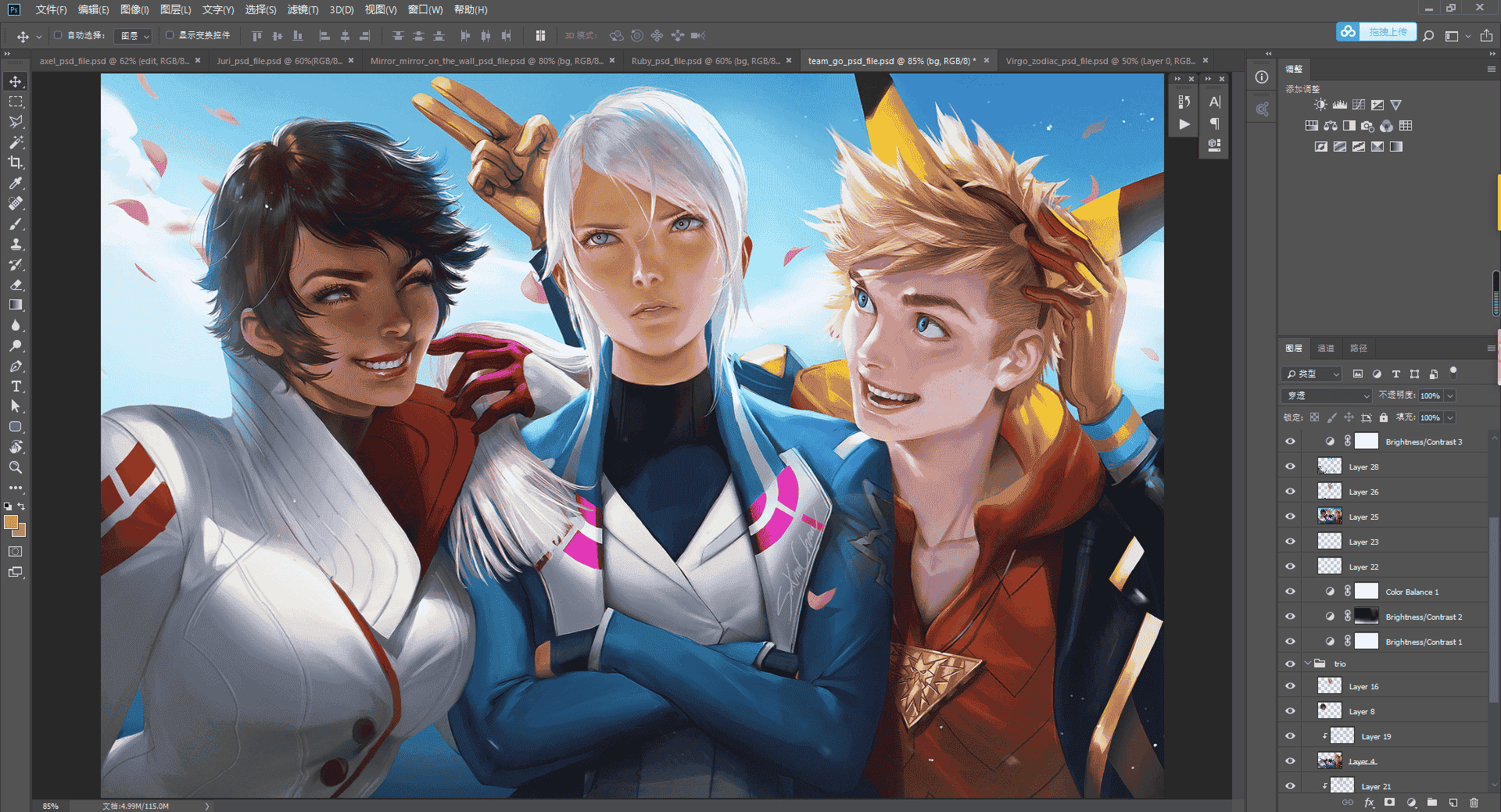The image size is (1501, 812).
Task: Select the Polygonal Lasso tool
Action: (x=16, y=122)
